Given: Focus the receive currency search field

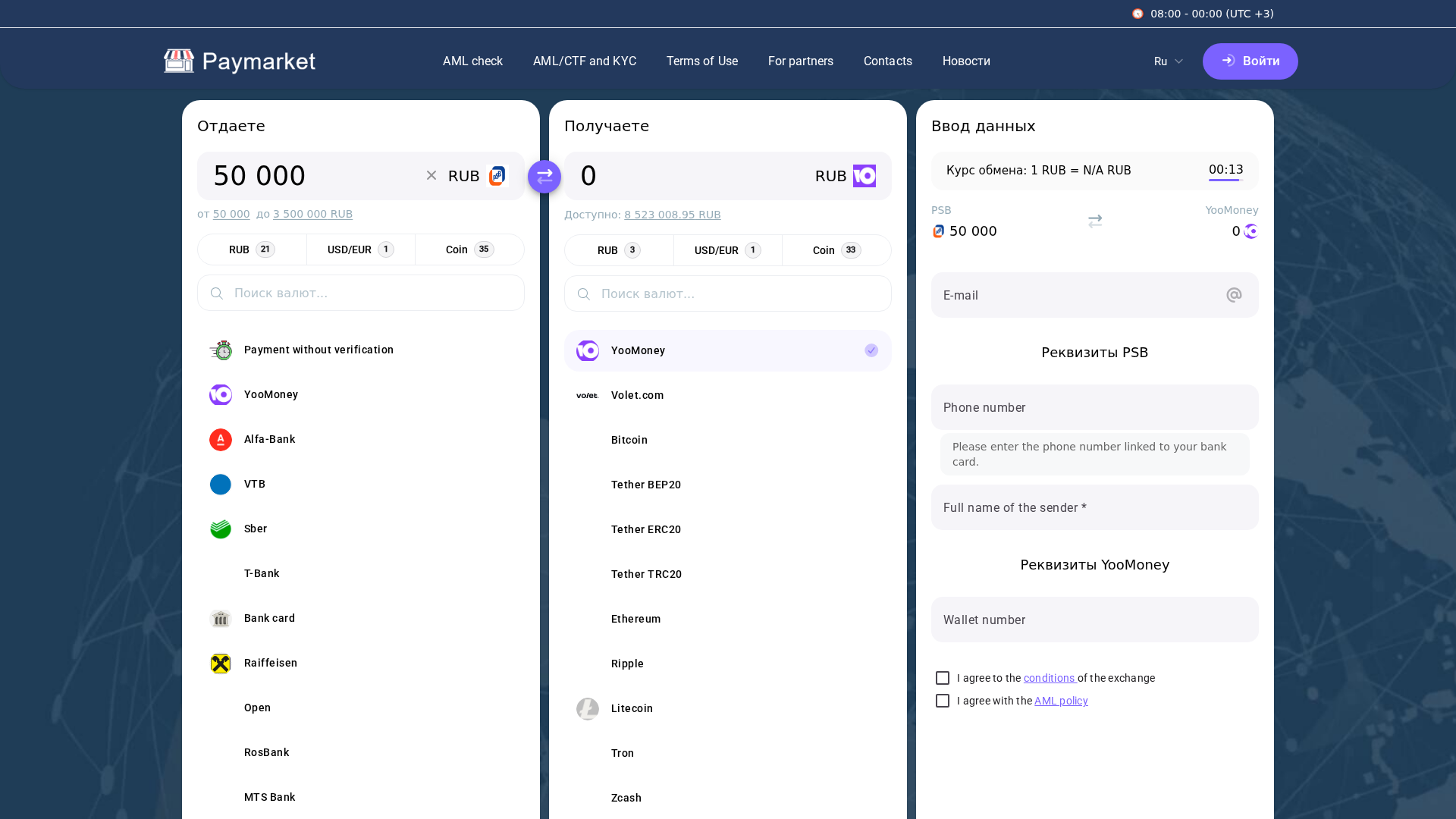Looking at the screenshot, I should (728, 293).
